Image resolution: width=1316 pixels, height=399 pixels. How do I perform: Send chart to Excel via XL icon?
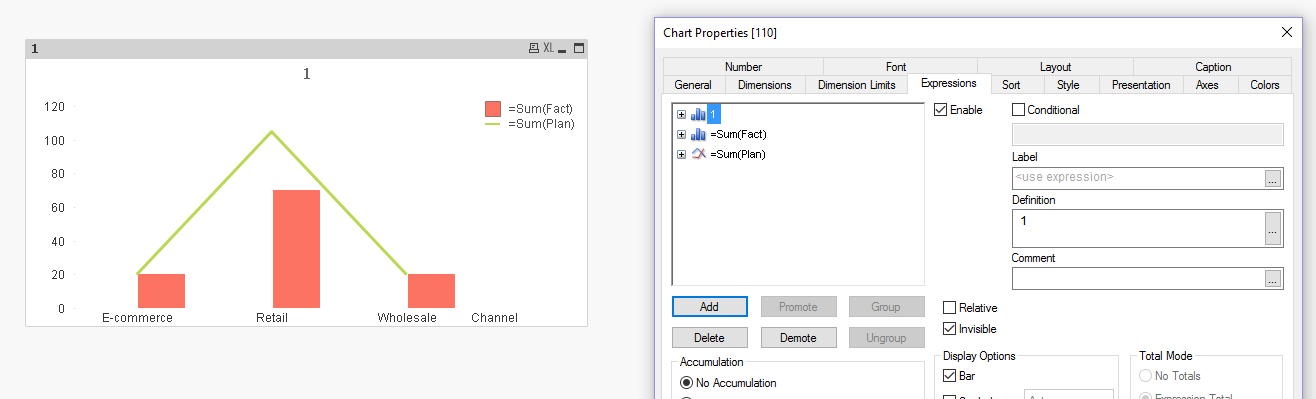pyautogui.click(x=549, y=48)
